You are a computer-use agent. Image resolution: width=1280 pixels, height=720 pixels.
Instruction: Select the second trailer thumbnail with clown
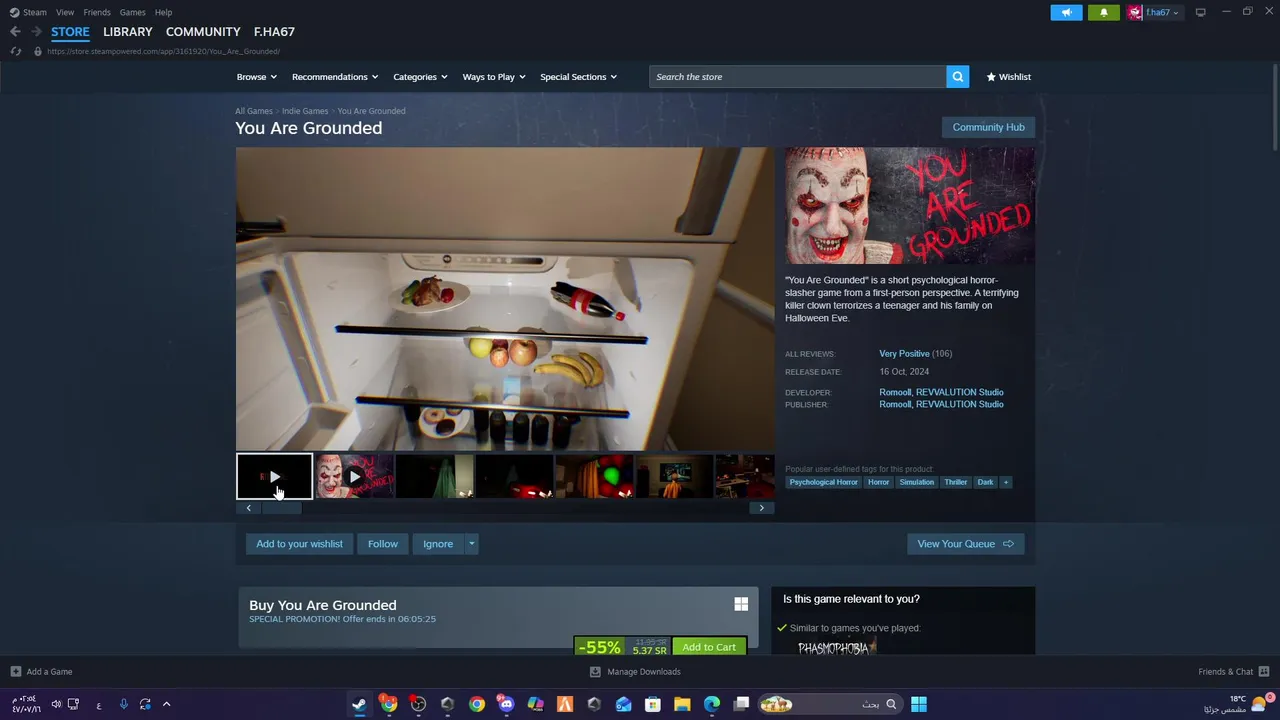354,477
